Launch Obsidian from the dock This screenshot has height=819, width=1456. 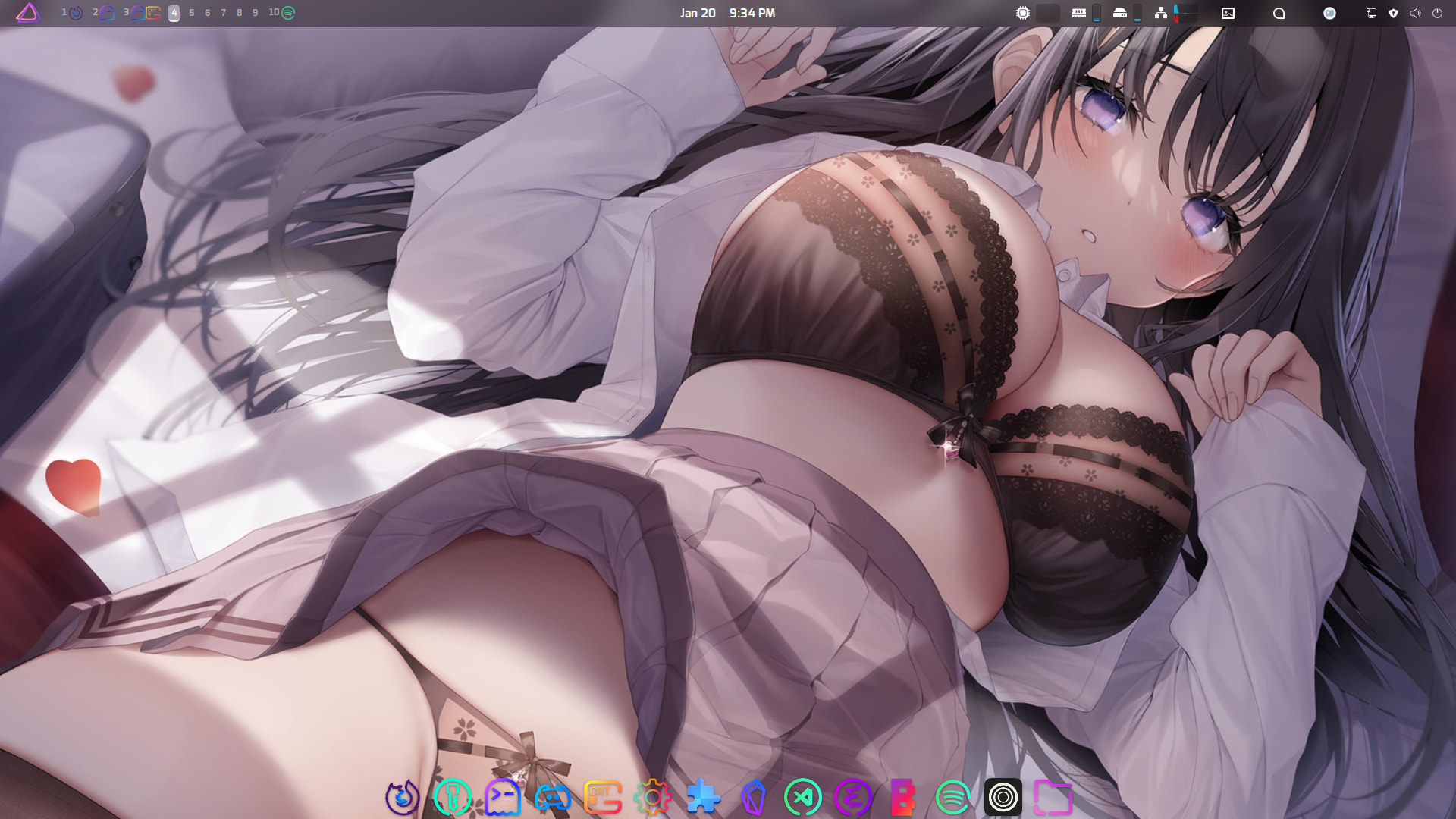(753, 798)
